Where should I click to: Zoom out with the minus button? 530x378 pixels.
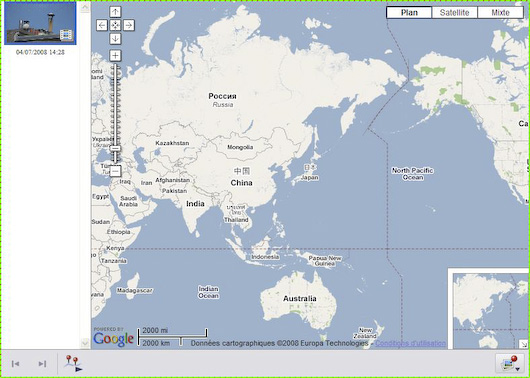click(115, 171)
